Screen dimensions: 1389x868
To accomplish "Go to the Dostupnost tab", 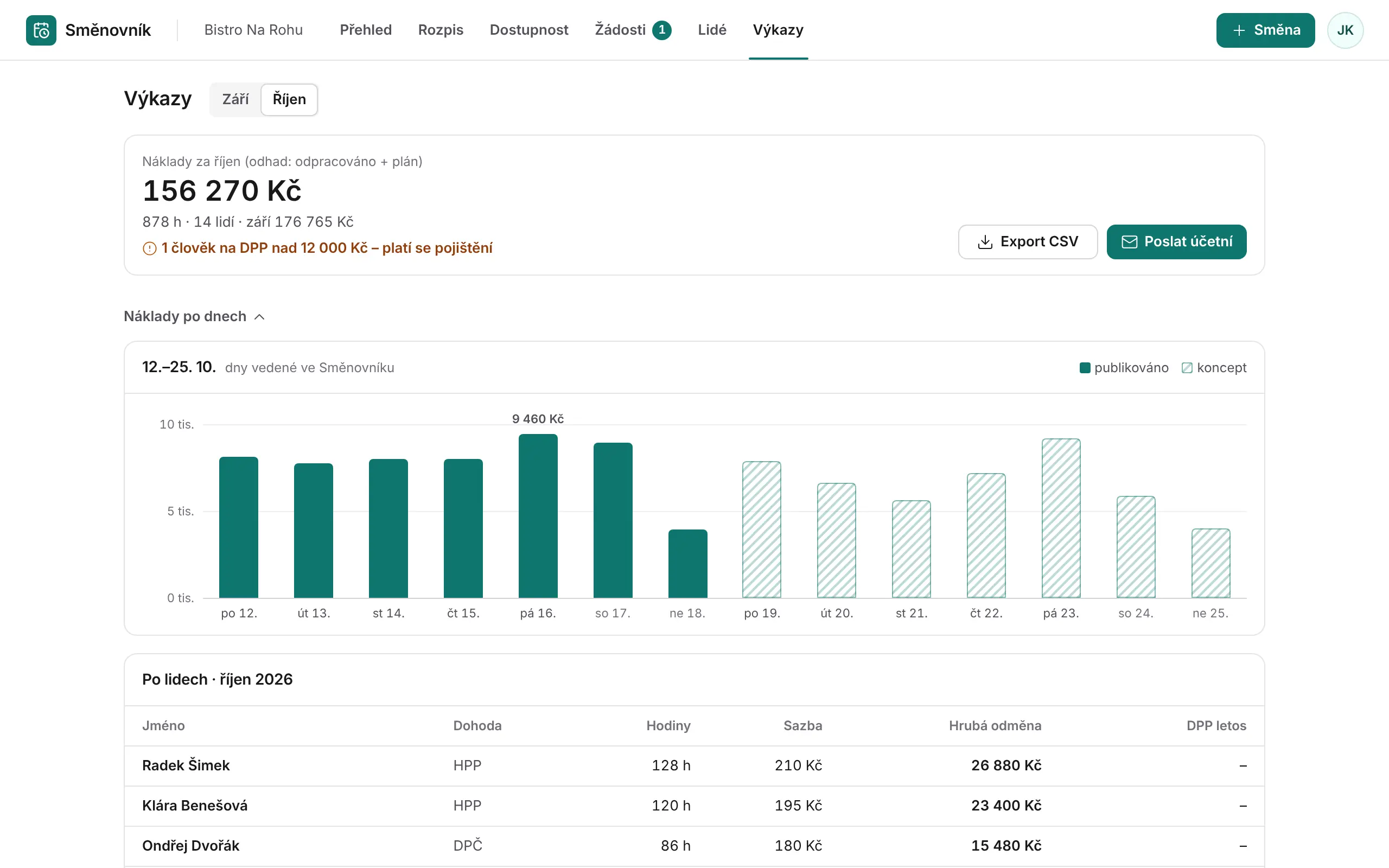I will point(528,30).
